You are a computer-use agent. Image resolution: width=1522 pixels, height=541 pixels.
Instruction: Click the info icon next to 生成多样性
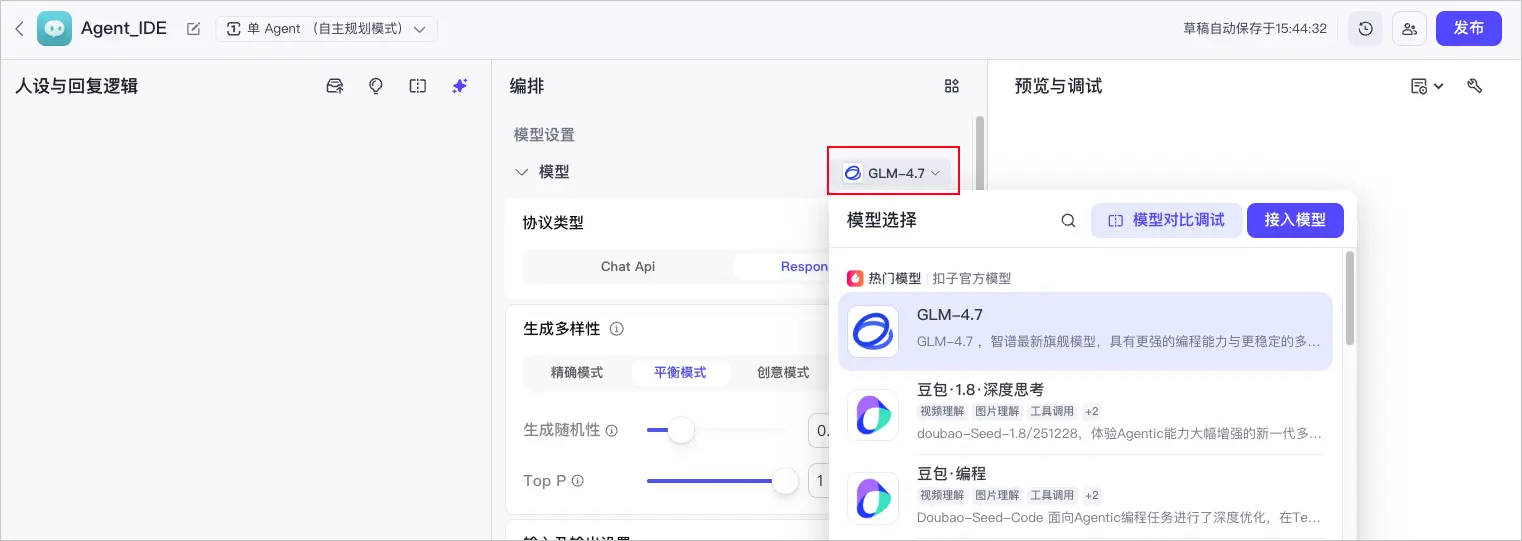(x=617, y=329)
